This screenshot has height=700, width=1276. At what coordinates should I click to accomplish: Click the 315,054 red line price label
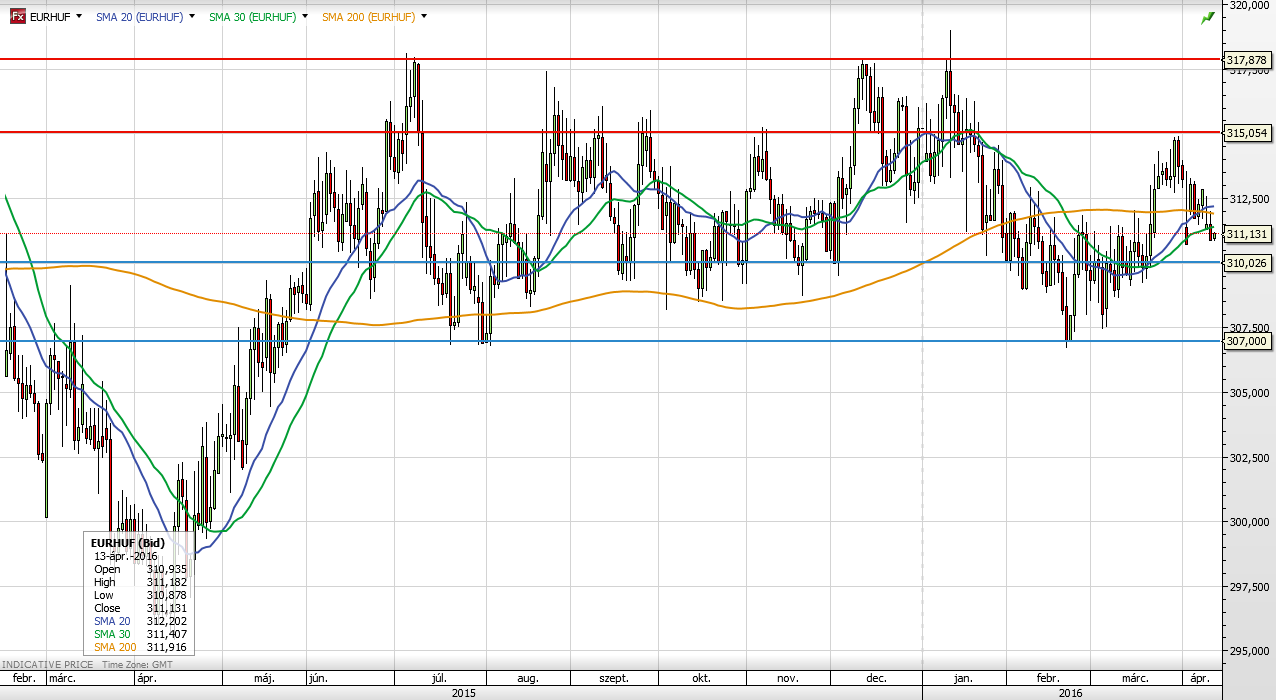pos(1247,133)
